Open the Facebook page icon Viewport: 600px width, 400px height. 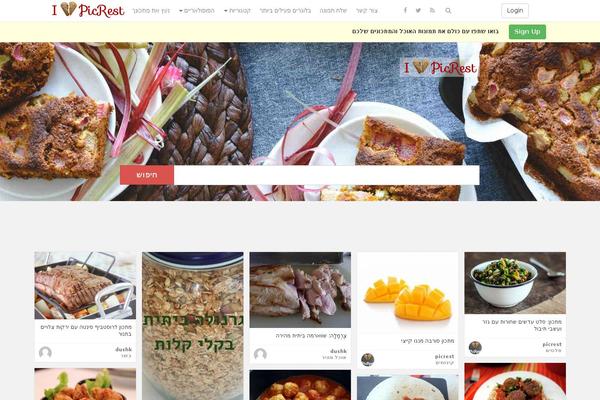[405, 10]
